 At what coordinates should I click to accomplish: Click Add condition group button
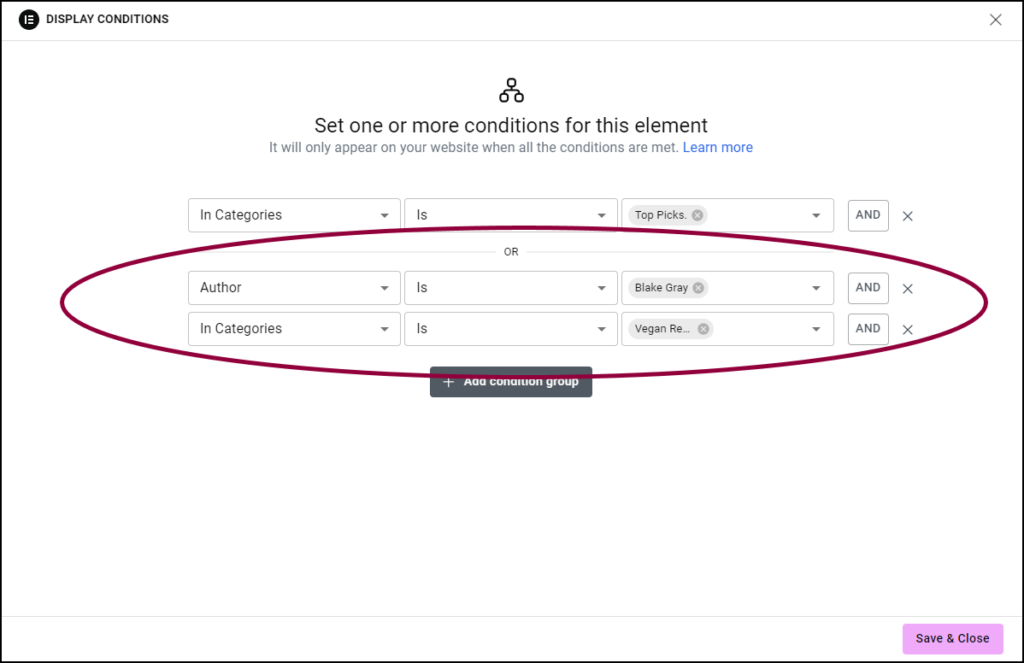(511, 382)
